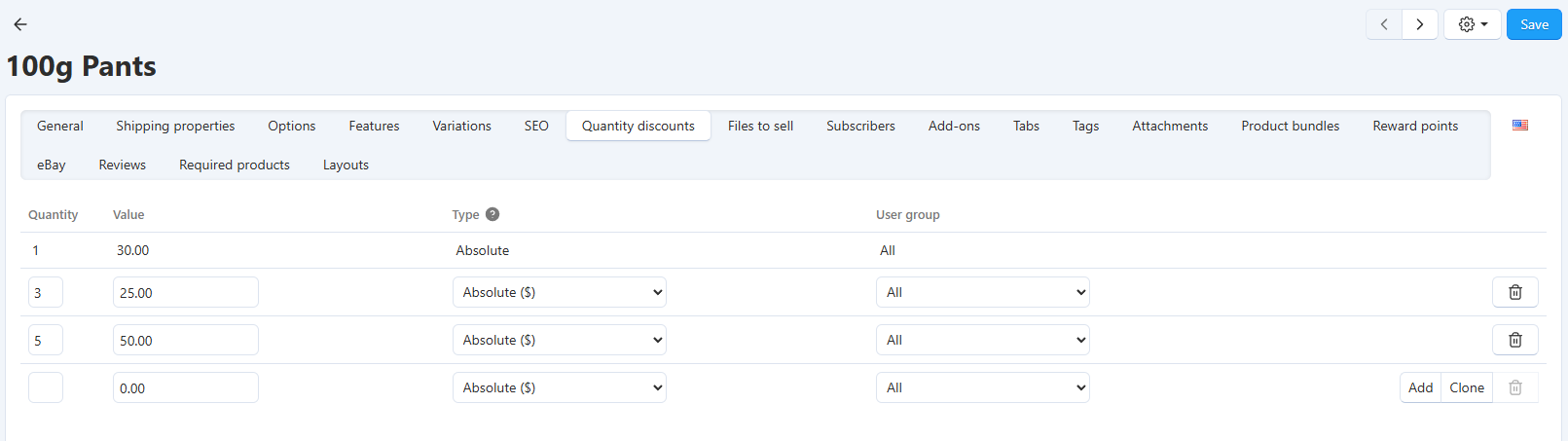The width and height of the screenshot is (1568, 441).
Task: Click the Type help question icon
Action: 492,214
